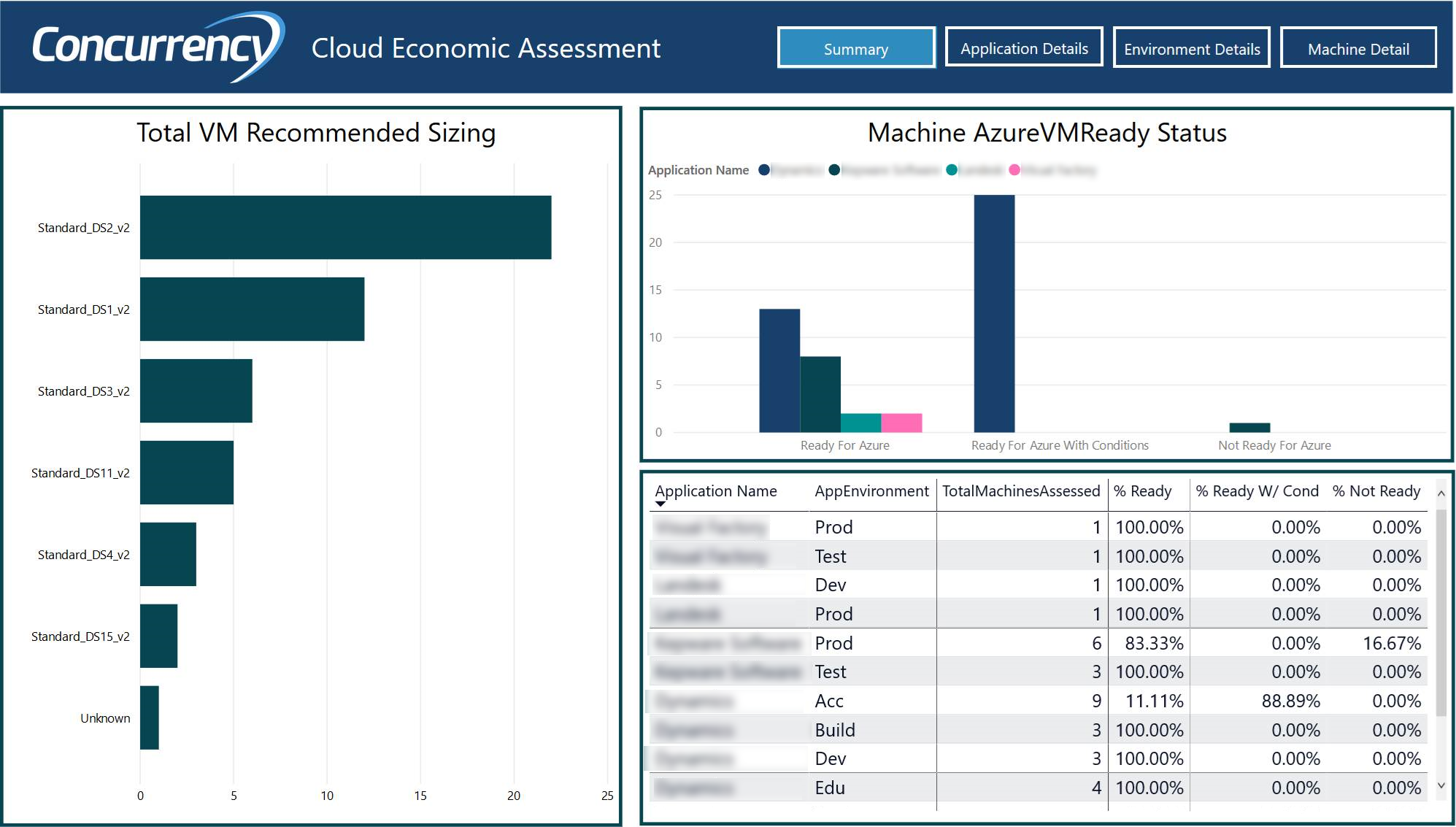The width and height of the screenshot is (1456, 827).
Task: Open the Machine Detail page
Action: pos(1359,49)
